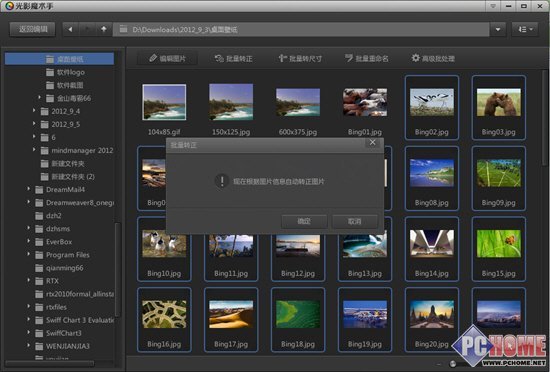Select 批量转正 in the toolbar

coord(234,59)
